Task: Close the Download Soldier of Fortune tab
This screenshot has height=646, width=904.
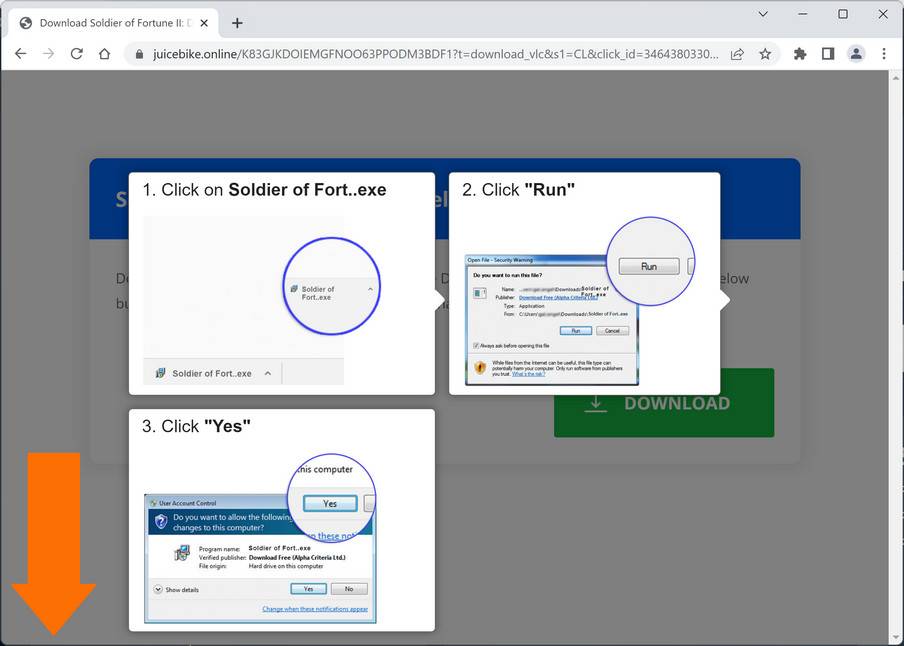Action: tap(204, 23)
